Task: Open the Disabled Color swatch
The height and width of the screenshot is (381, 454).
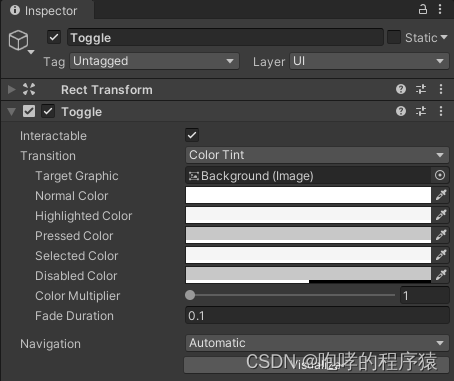Action: (308, 275)
